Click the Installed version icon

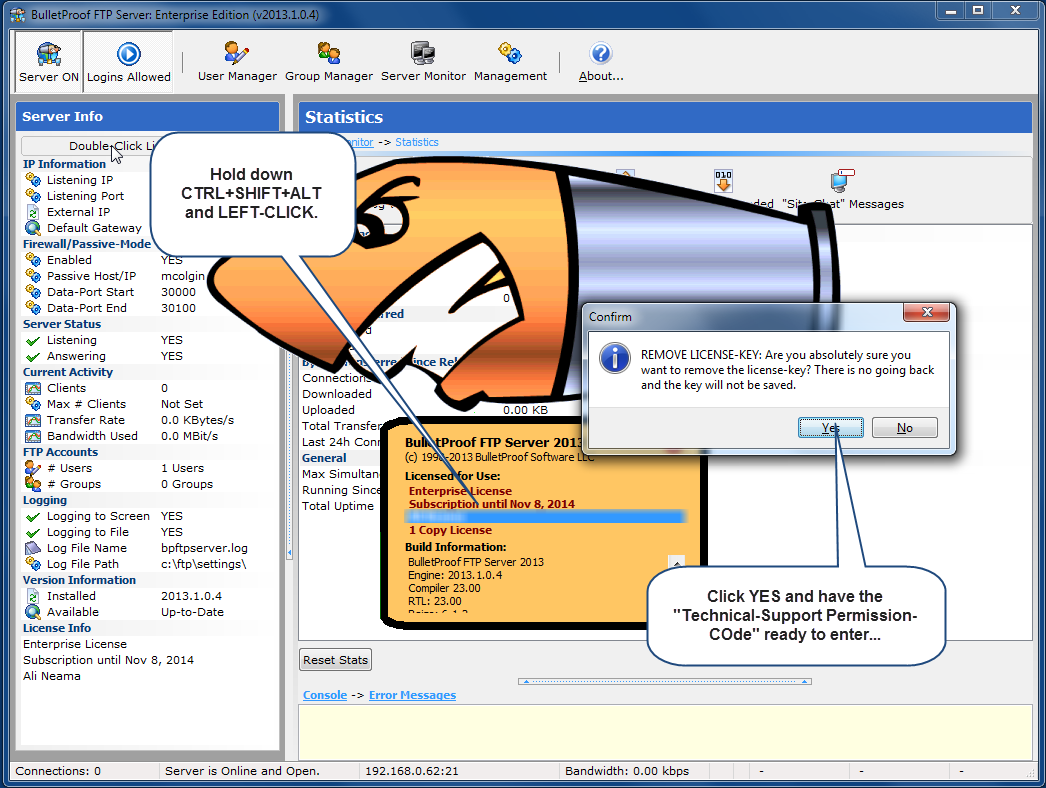pyautogui.click(x=33, y=596)
